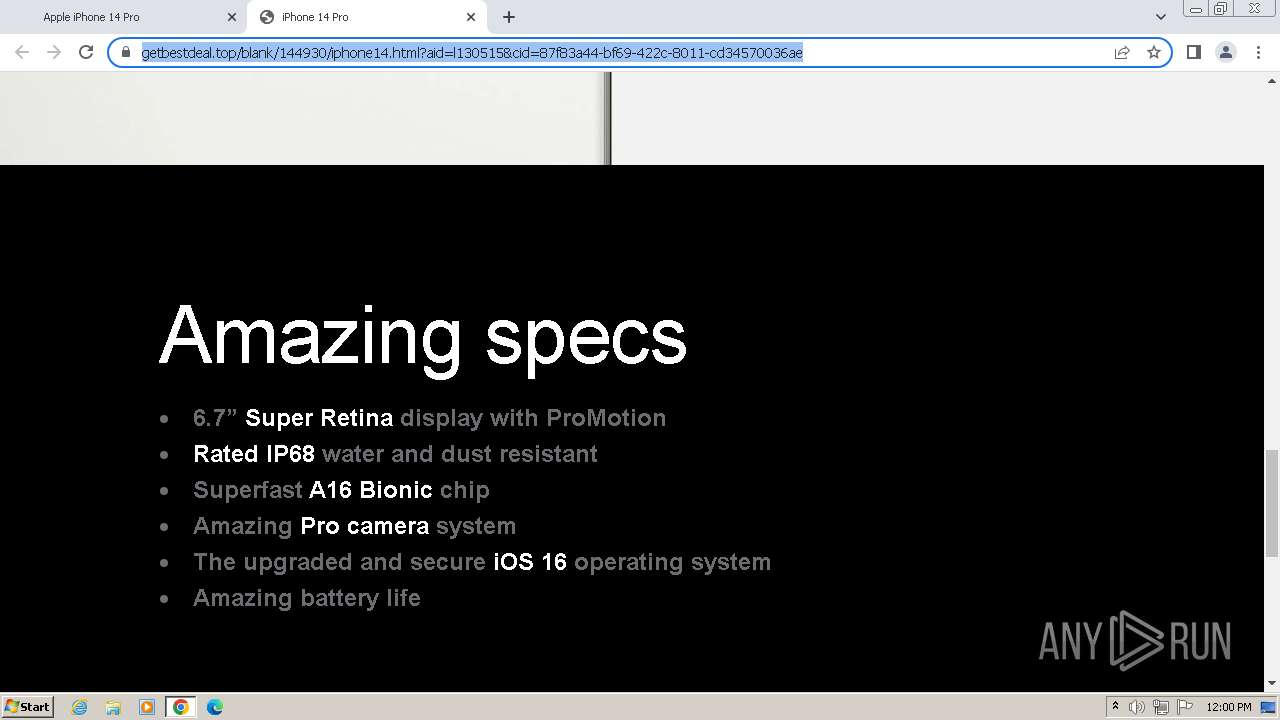Click the Rated IP68 line
The image size is (1280, 720).
click(x=395, y=454)
